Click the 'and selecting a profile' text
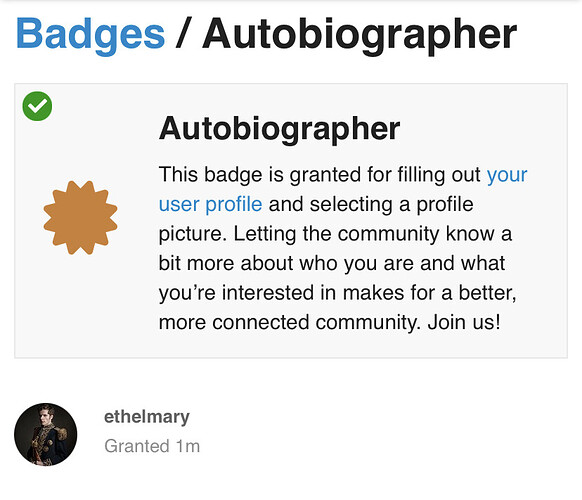The width and height of the screenshot is (582, 500). (x=371, y=204)
